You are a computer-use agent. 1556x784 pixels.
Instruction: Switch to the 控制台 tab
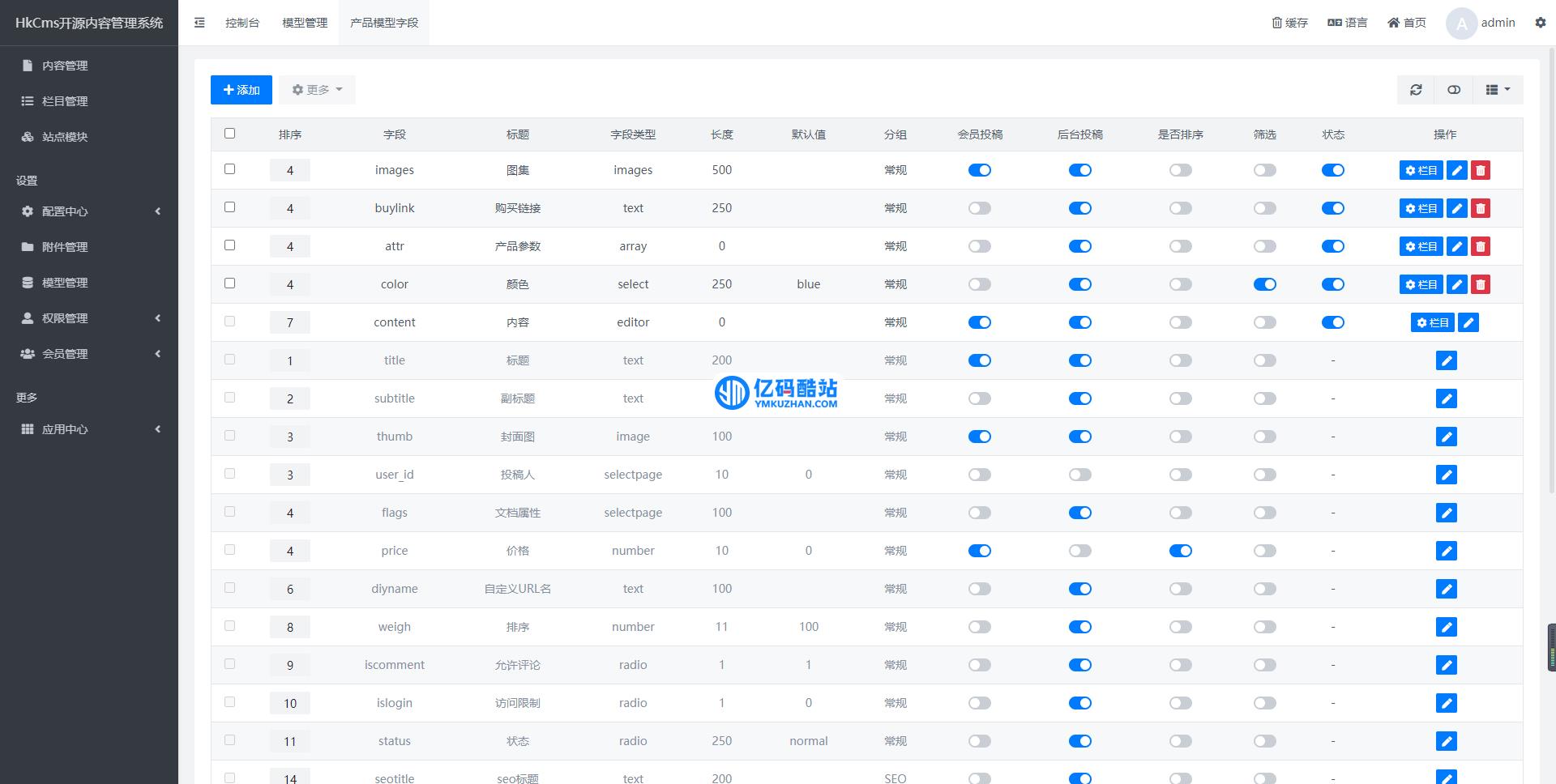pyautogui.click(x=242, y=23)
